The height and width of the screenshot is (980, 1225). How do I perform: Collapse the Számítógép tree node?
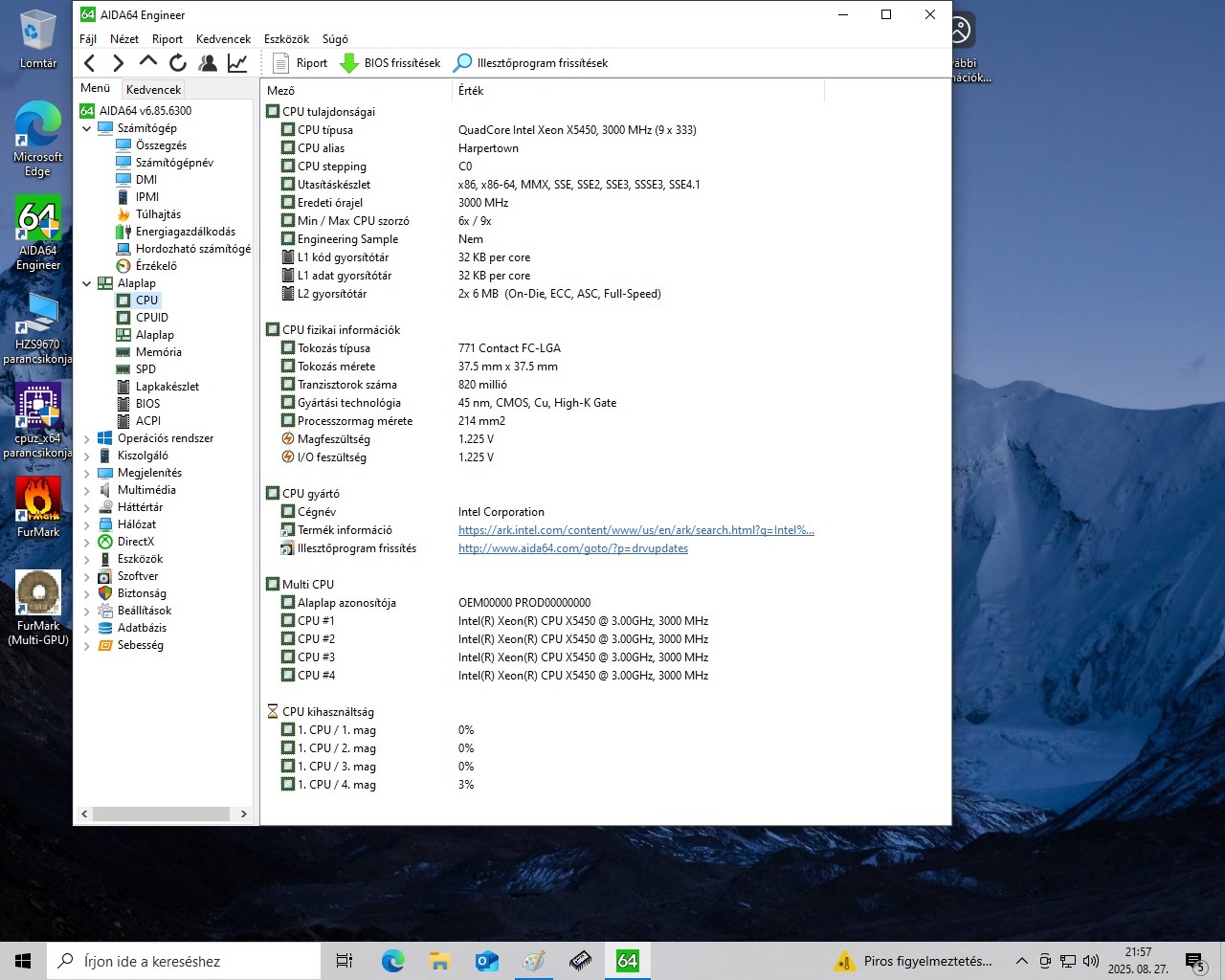[x=87, y=128]
